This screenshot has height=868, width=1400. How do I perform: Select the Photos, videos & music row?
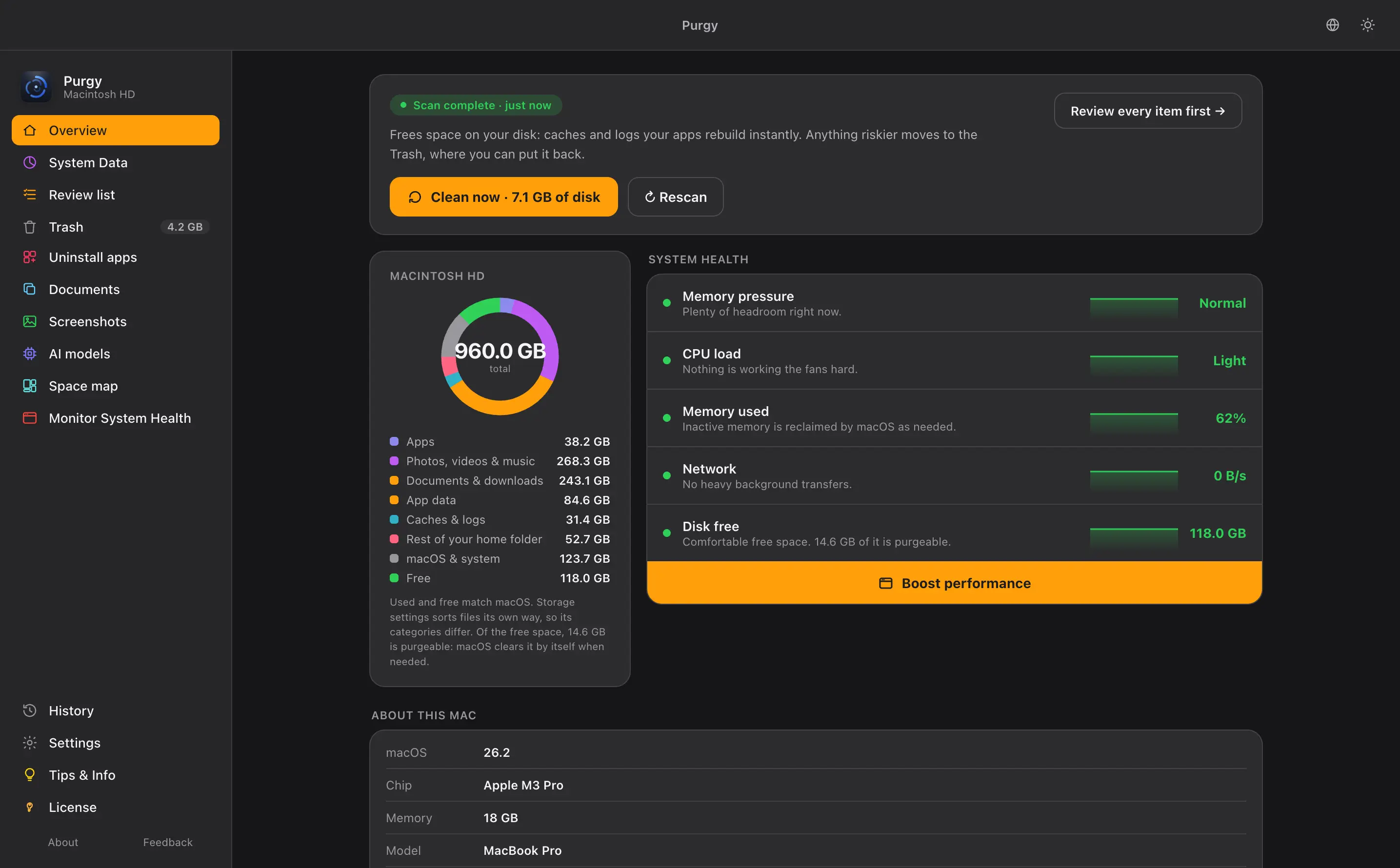pyautogui.click(x=500, y=461)
